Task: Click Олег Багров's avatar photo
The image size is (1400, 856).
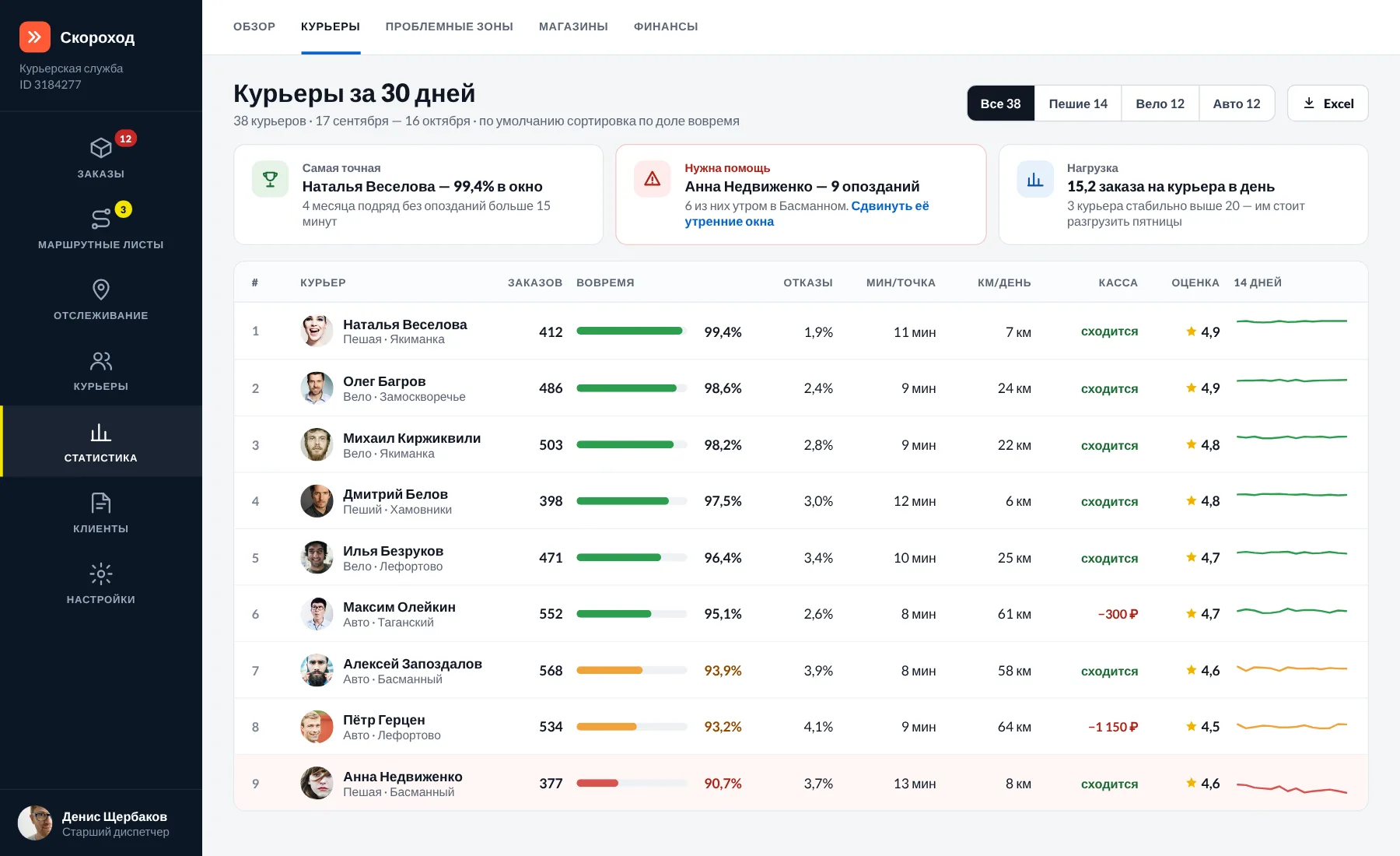Action: pyautogui.click(x=317, y=388)
